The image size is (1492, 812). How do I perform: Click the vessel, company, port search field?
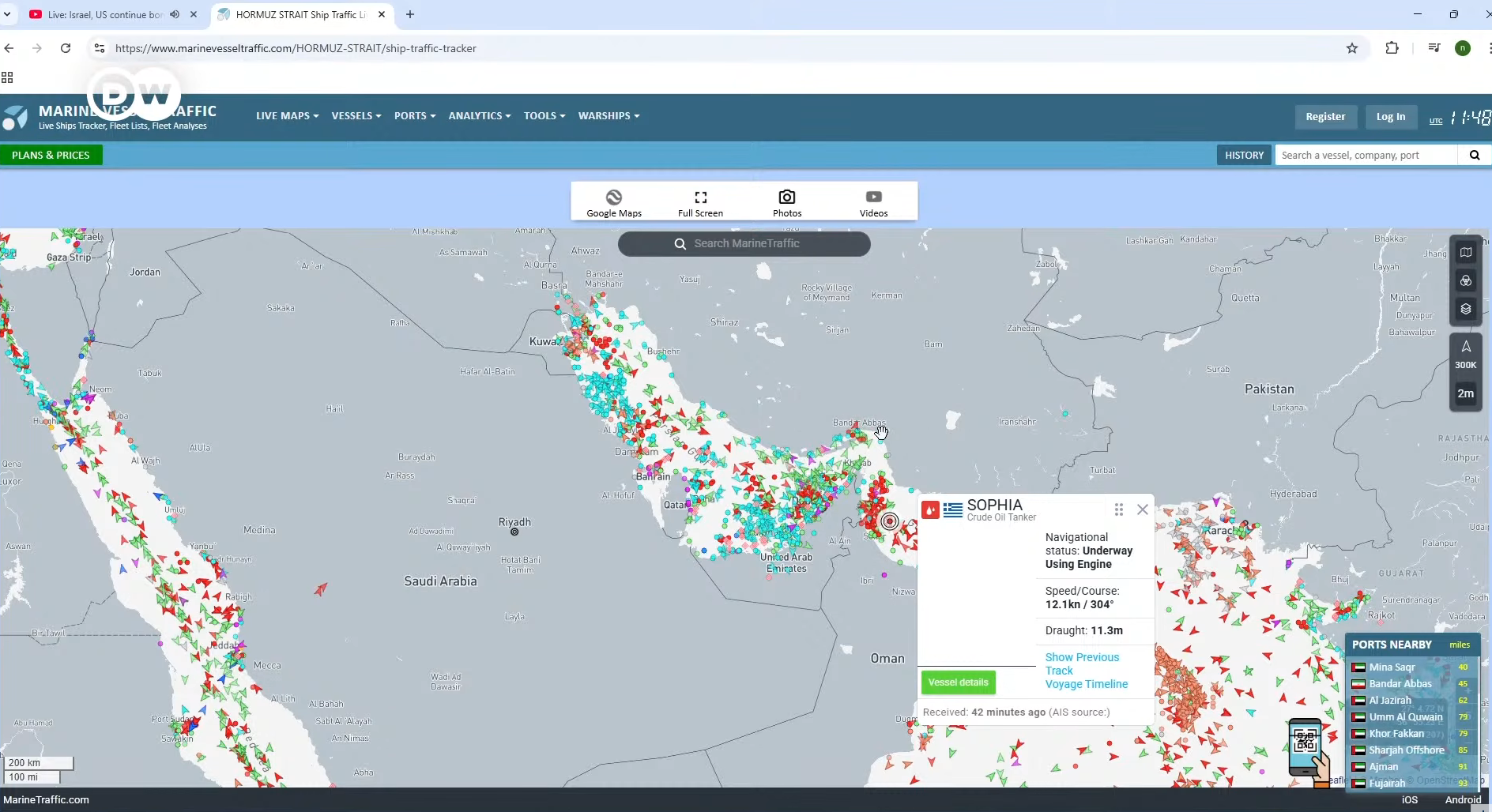coord(1366,155)
